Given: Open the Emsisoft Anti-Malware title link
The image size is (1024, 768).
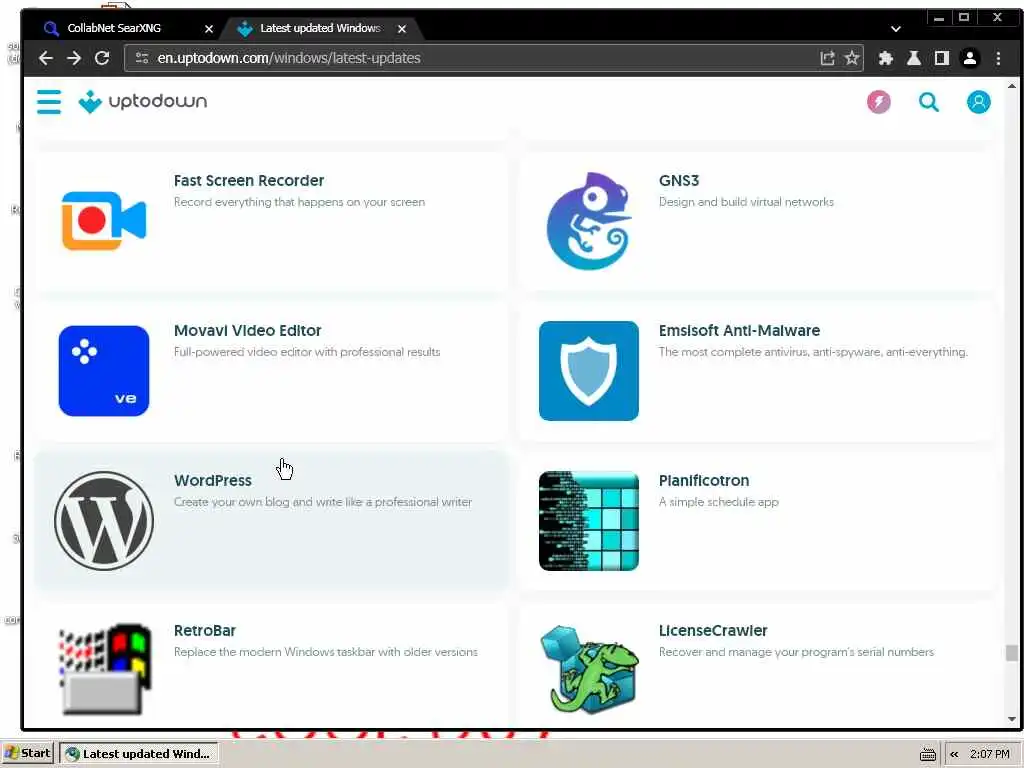Looking at the screenshot, I should point(739,331).
